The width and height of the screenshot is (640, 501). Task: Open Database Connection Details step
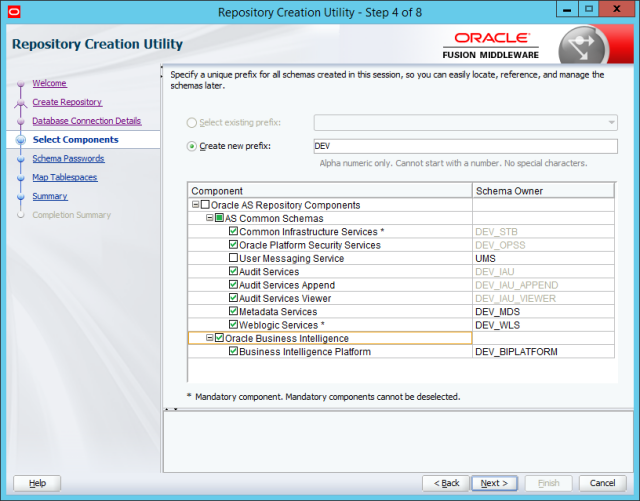(x=87, y=121)
